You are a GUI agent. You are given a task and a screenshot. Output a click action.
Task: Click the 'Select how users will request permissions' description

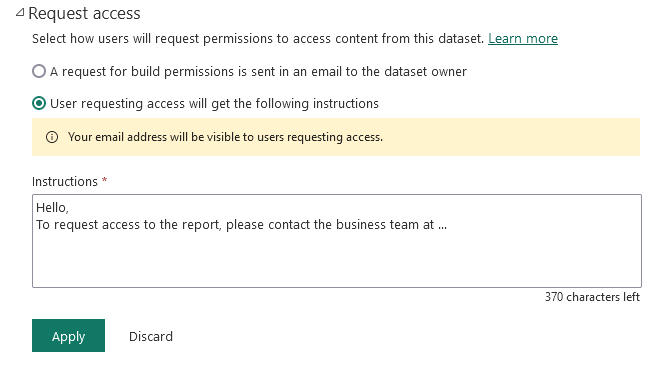pos(258,39)
